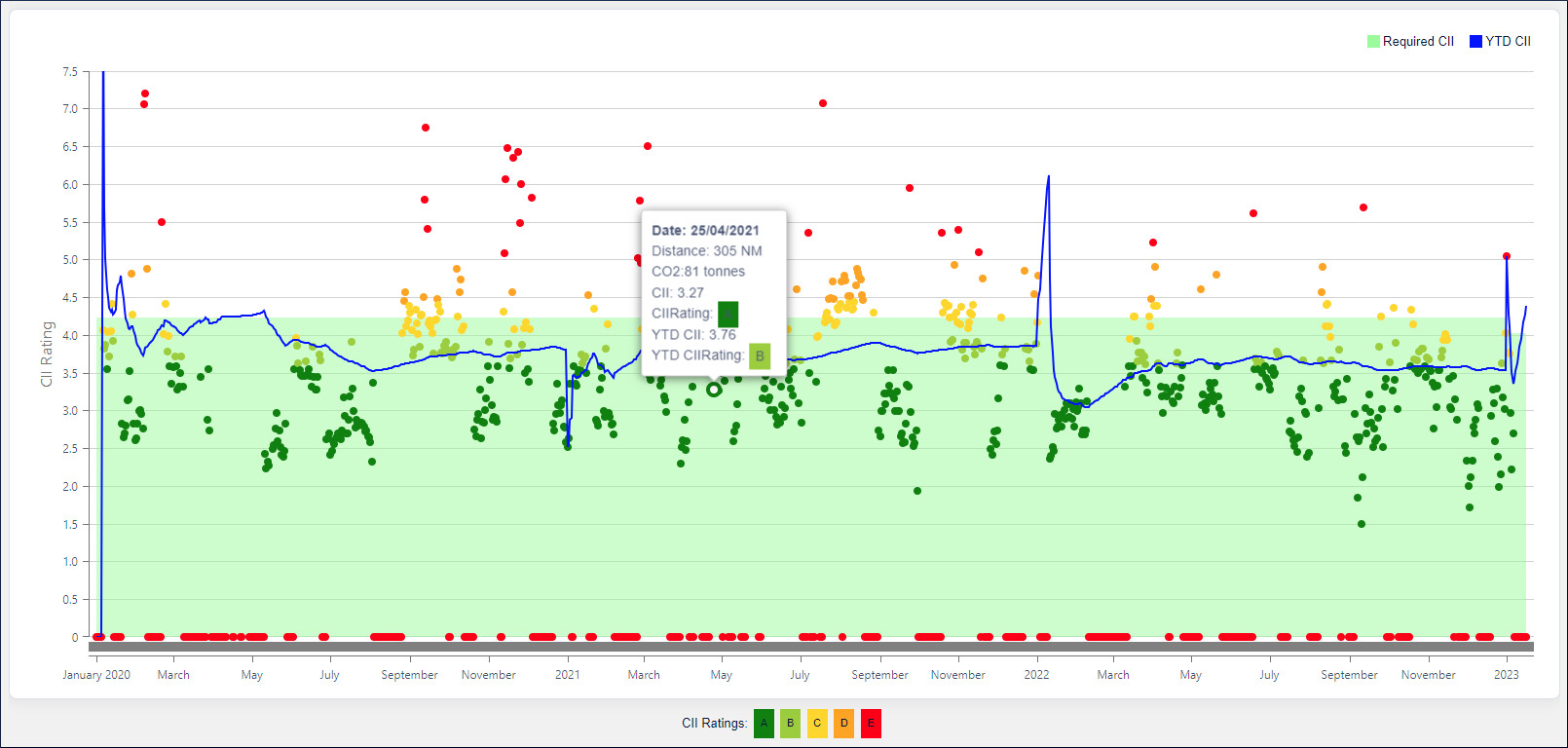This screenshot has height=748, width=1568.
Task: Click the highlighted data point under the tooltip
Action: click(714, 390)
